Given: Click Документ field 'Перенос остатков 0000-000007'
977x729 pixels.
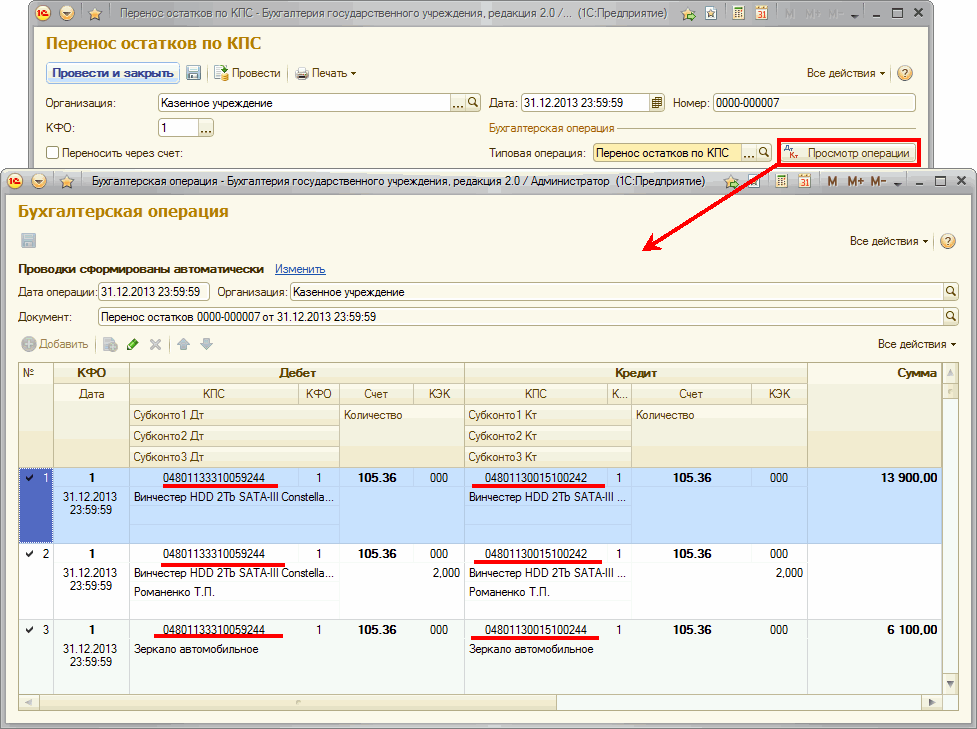Looking at the screenshot, I should pos(520,317).
